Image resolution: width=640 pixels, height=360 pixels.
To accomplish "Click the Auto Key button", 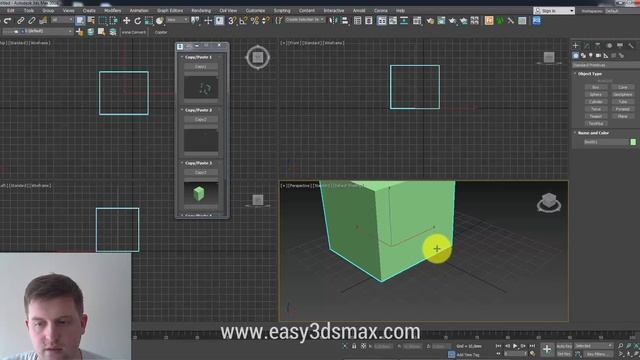I will point(564,346).
